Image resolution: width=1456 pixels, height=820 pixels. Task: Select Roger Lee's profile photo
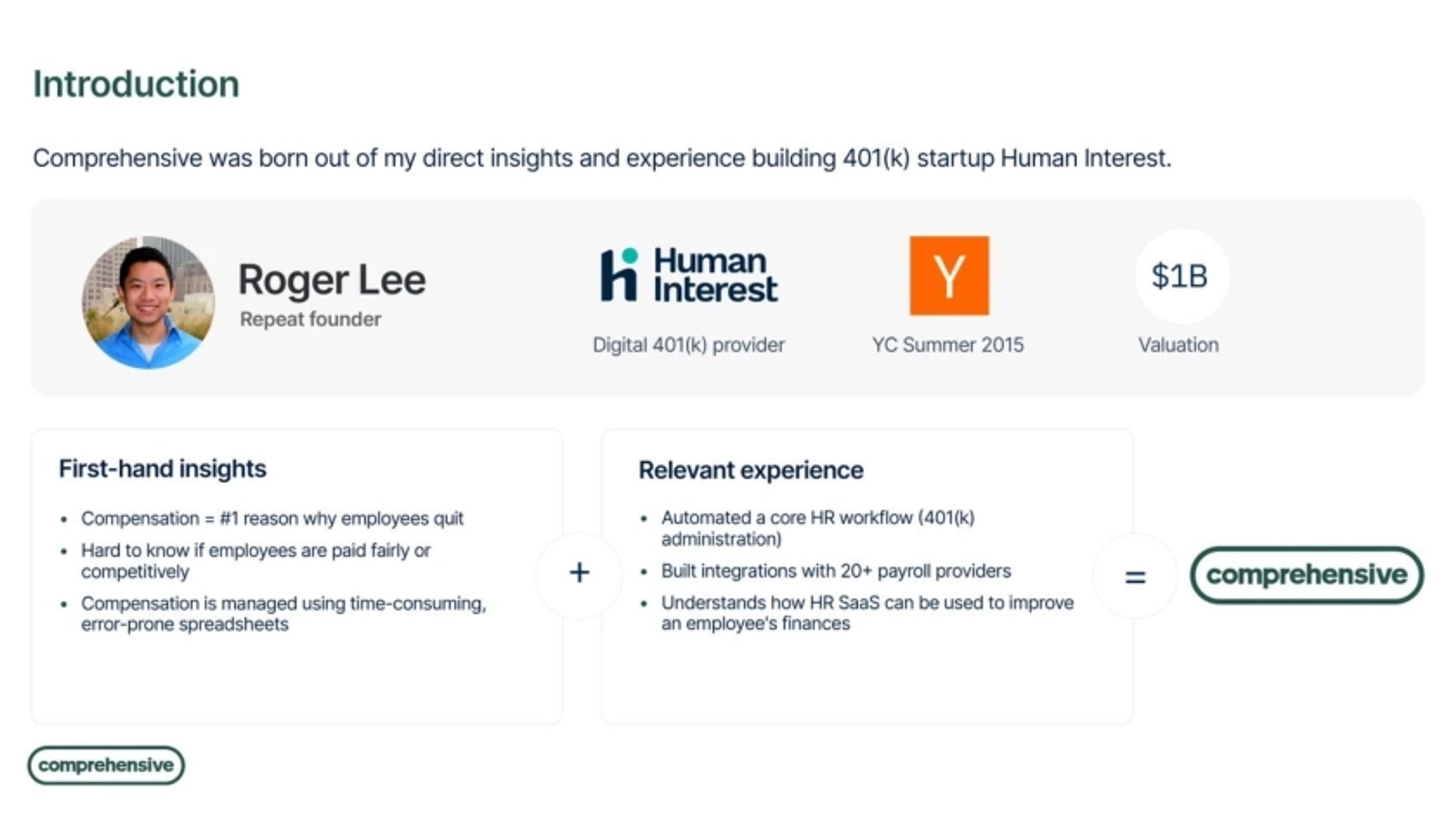tap(148, 303)
